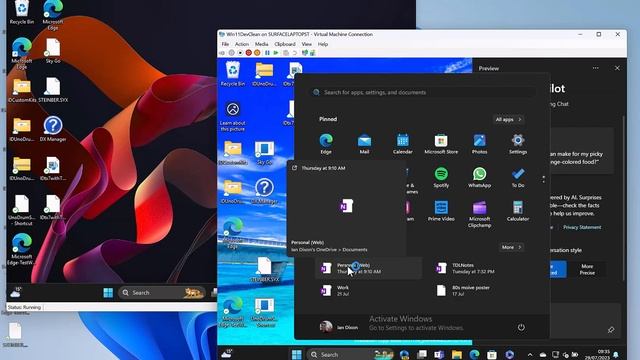Click the notification bell in VM taskbar
The image size is (640, 360).
tap(616, 355)
